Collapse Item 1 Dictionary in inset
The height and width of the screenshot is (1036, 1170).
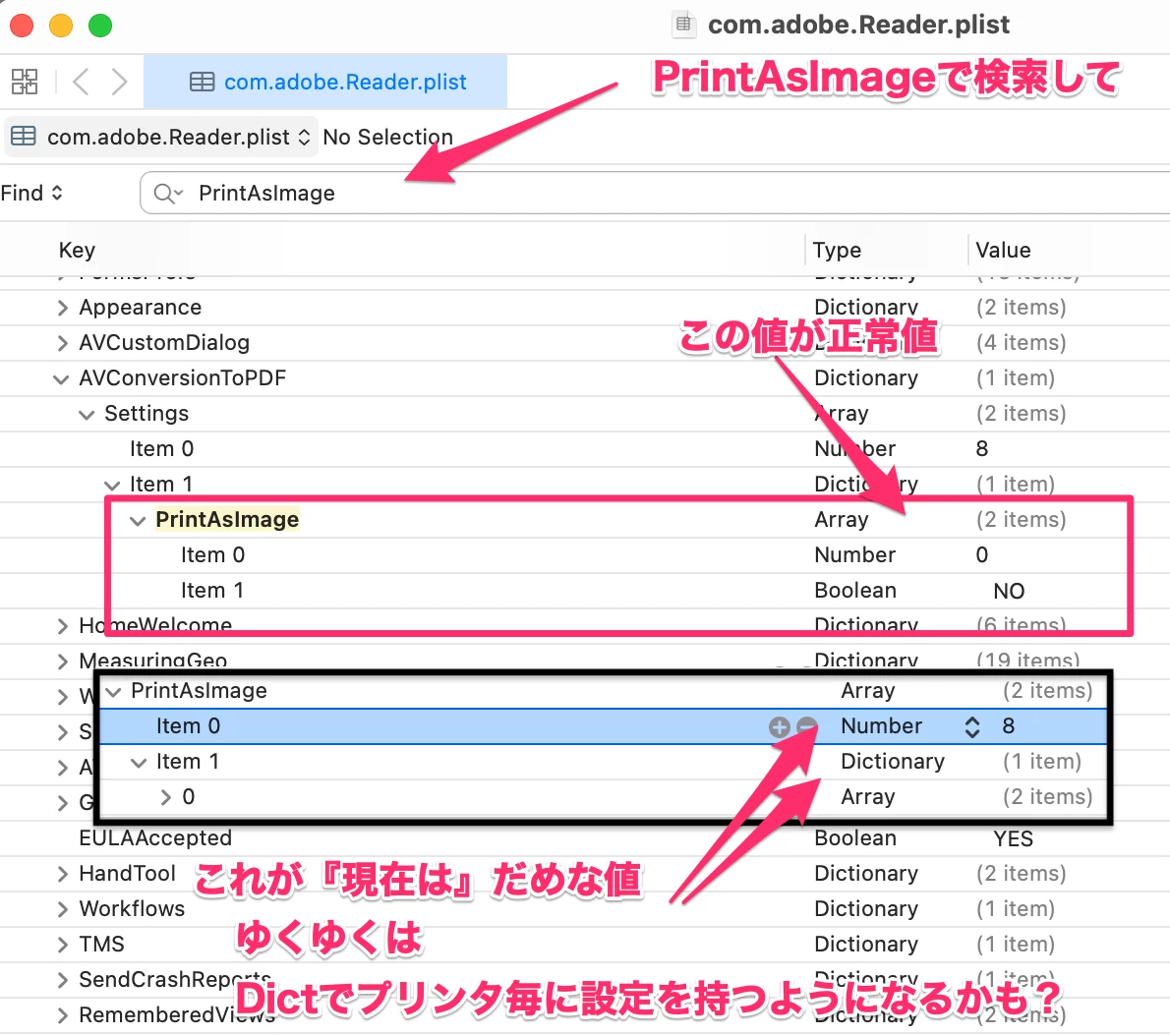click(139, 763)
